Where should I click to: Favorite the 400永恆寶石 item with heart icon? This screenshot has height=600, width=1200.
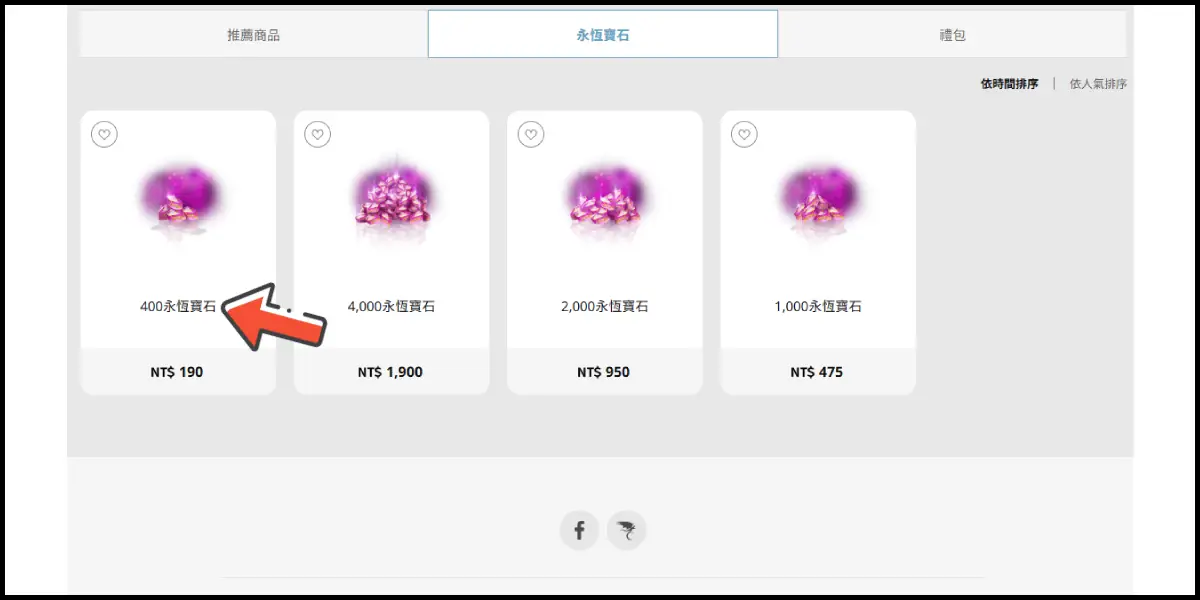click(x=104, y=134)
